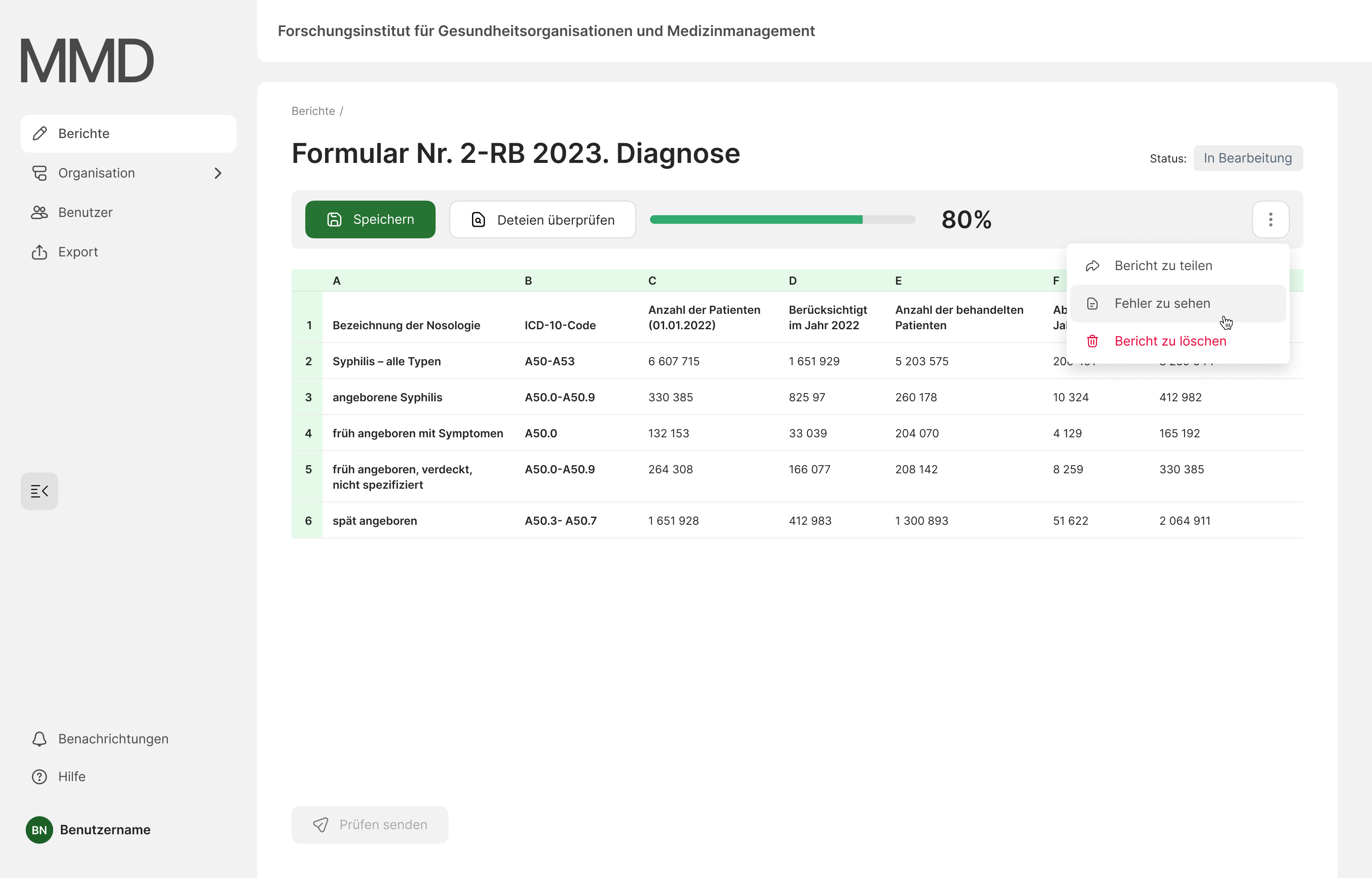Collapse the sidebar with the toggle button
Screen dimensions: 1372x878
pos(39,491)
